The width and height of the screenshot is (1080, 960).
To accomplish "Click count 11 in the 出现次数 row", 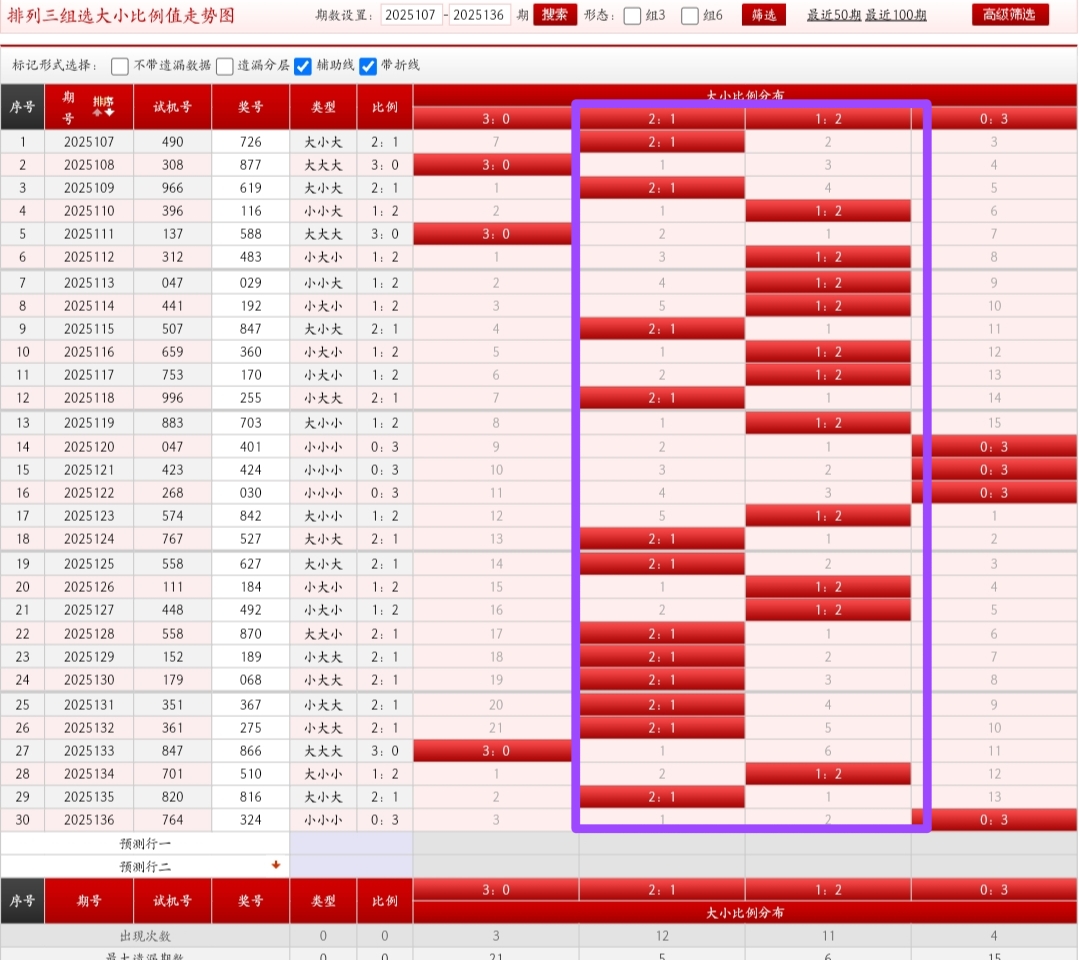I will tap(828, 937).
